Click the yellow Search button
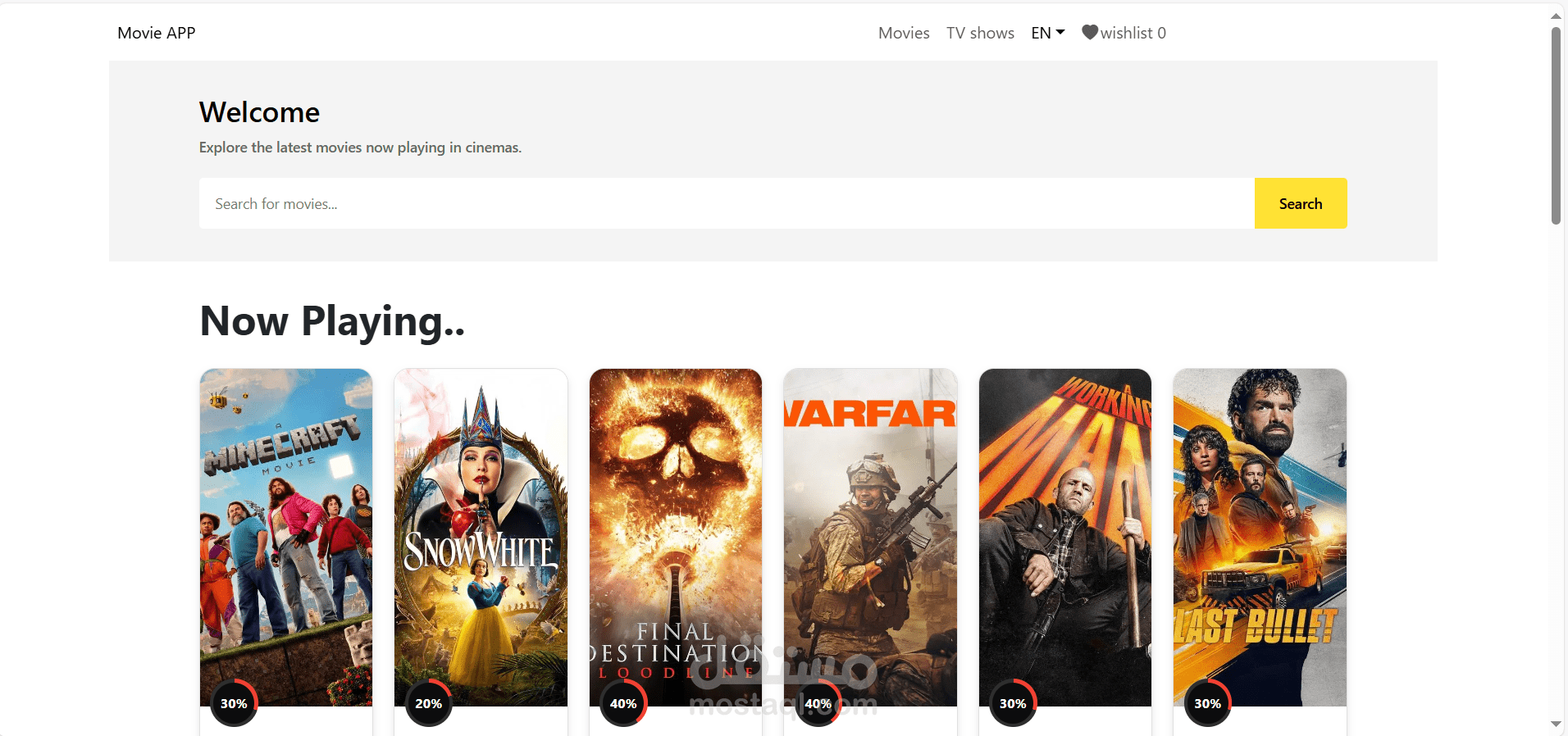This screenshot has width=1568, height=736. point(1301,203)
